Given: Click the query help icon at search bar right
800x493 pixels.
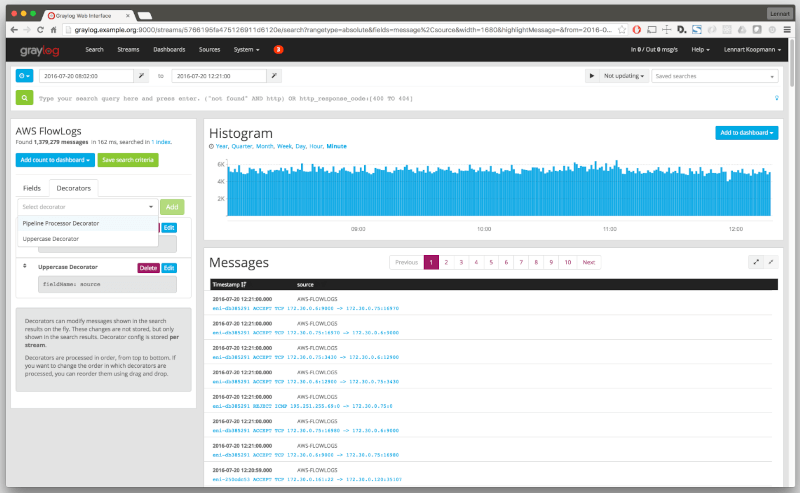Looking at the screenshot, I should [x=777, y=98].
